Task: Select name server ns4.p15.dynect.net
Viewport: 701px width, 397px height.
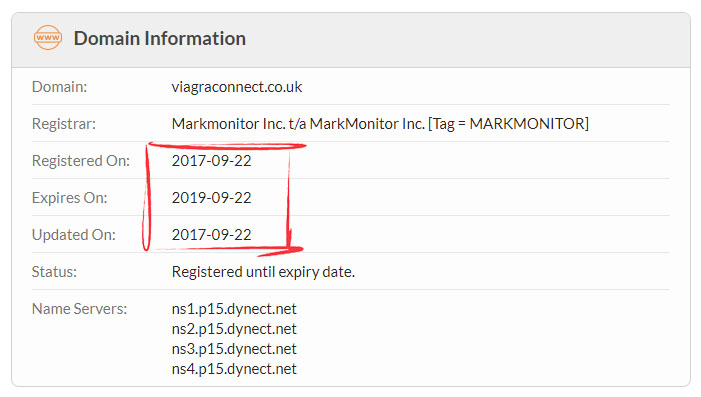Action: pyautogui.click(x=234, y=369)
